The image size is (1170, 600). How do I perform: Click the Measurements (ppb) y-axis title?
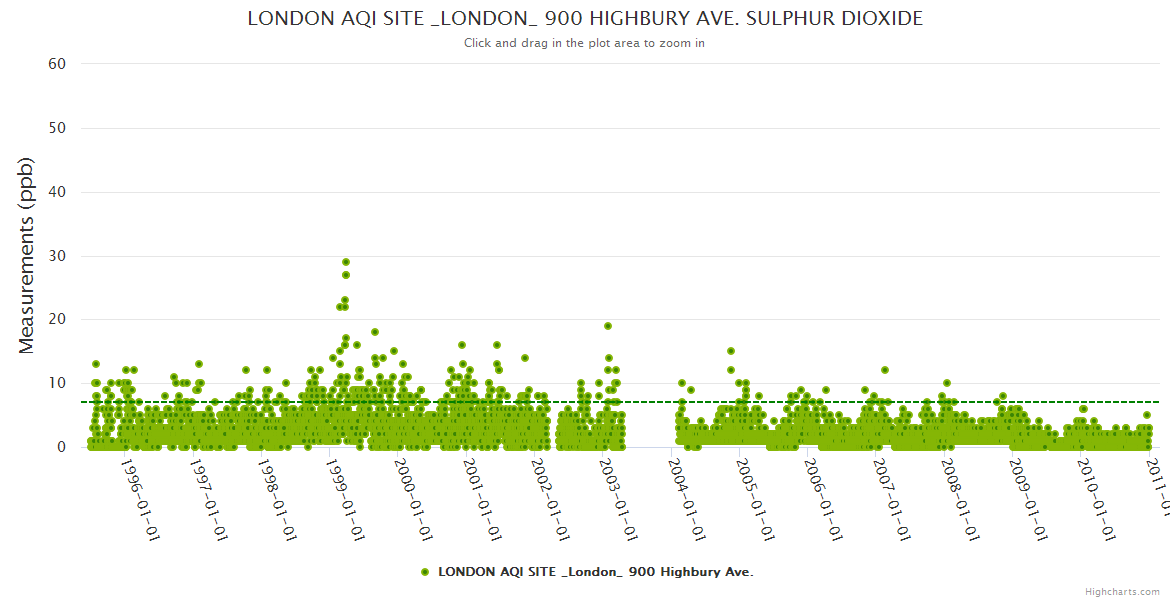coord(27,255)
